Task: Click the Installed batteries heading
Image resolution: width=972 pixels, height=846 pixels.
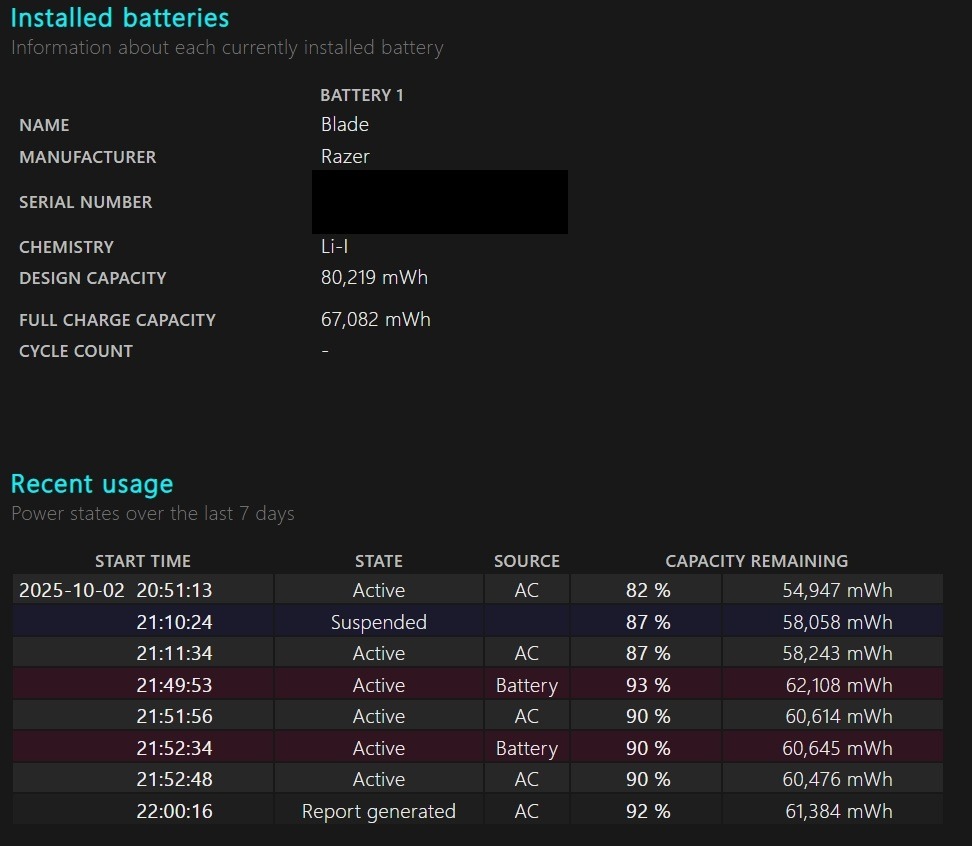Action: coord(120,18)
